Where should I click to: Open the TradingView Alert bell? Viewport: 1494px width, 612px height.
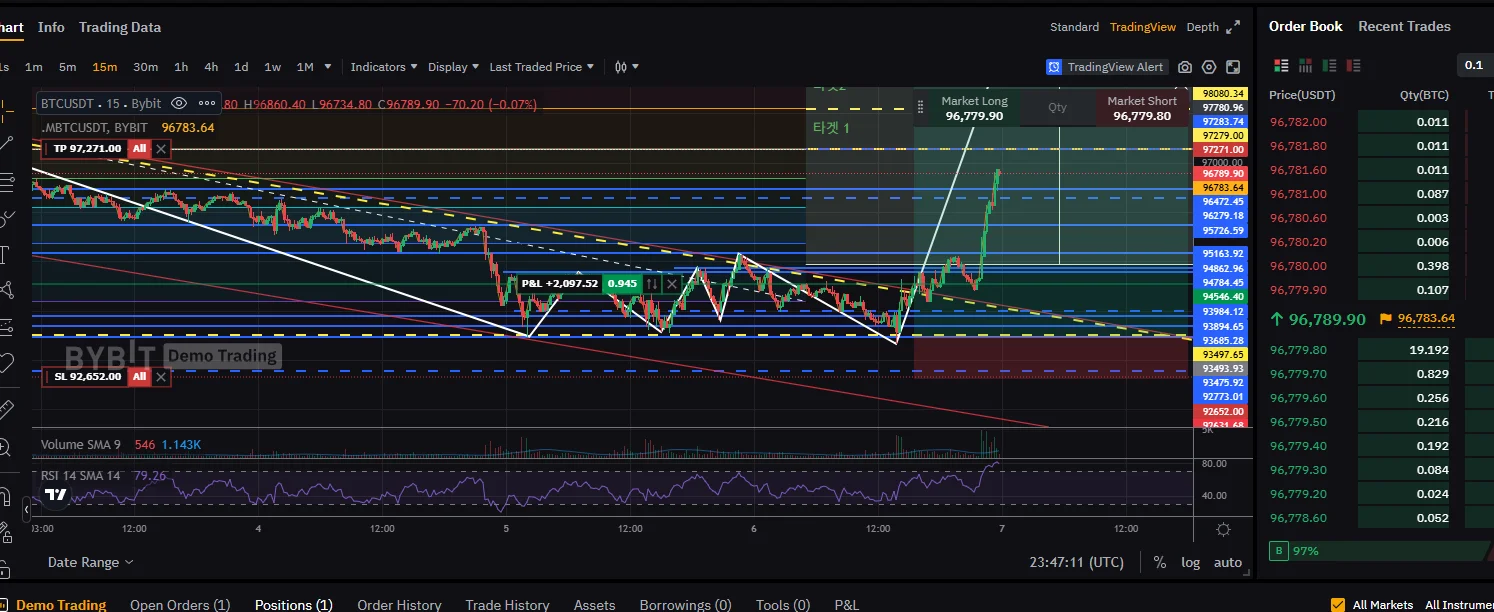tap(1106, 67)
